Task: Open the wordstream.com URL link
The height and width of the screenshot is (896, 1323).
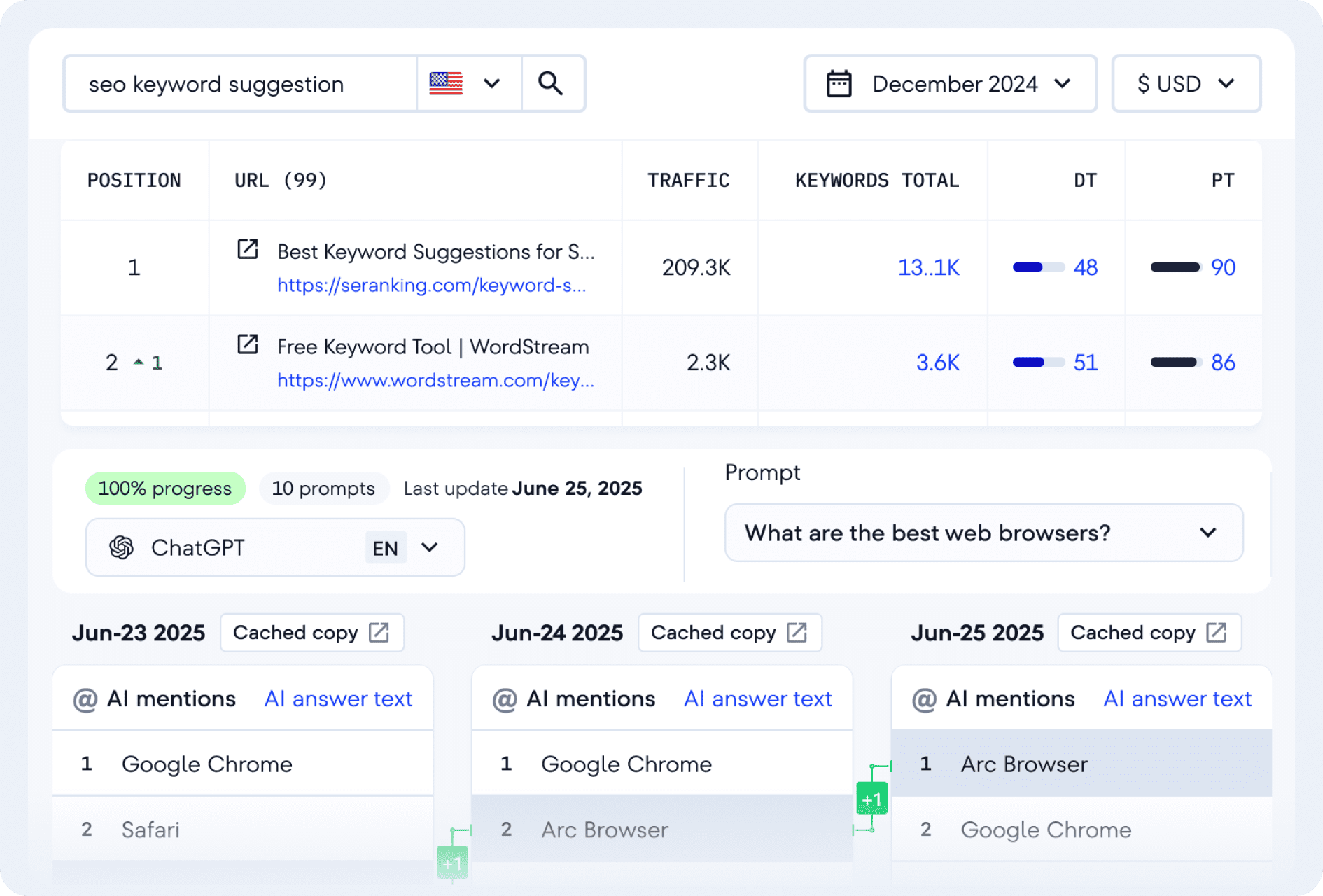Action: point(435,381)
